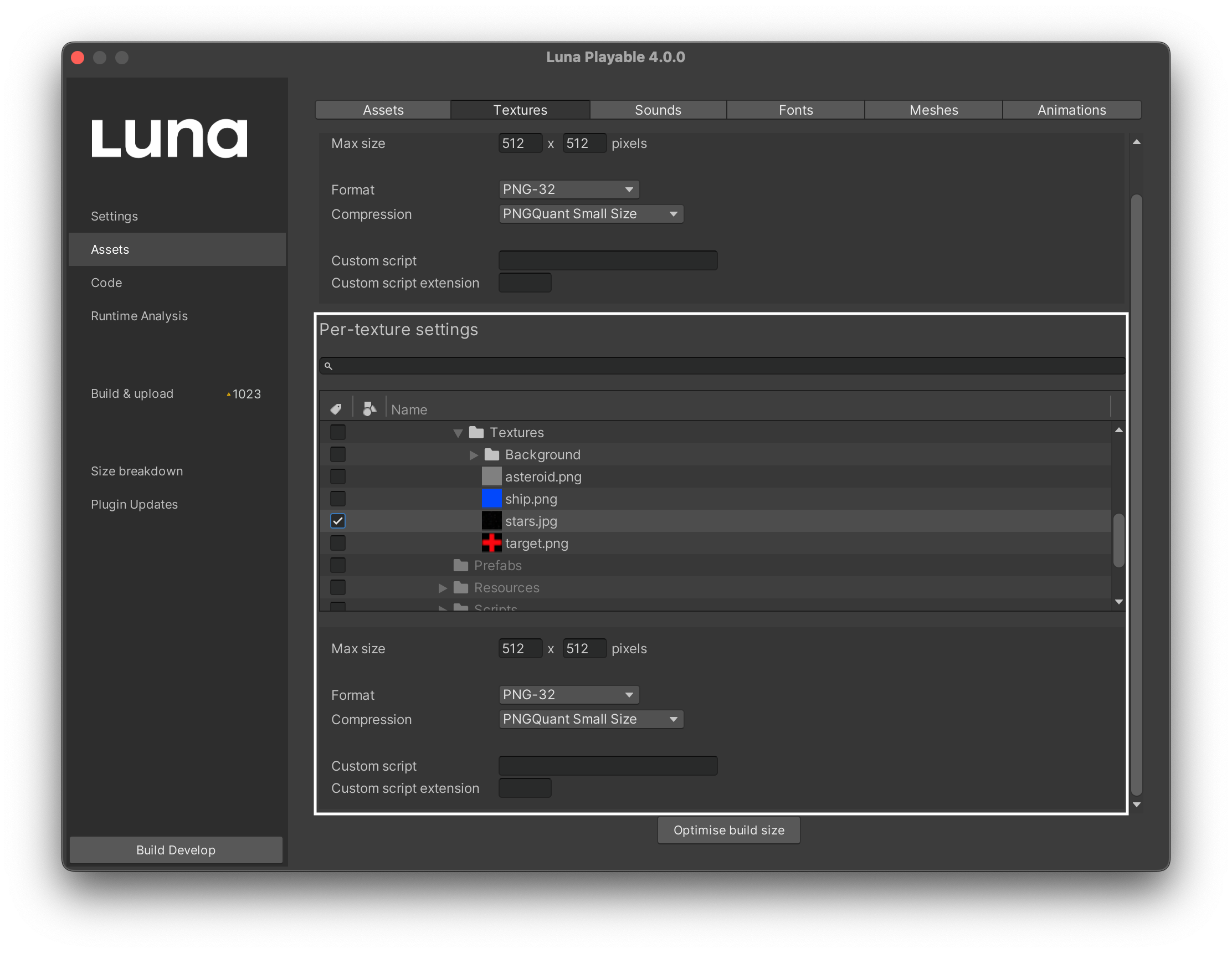The width and height of the screenshot is (1232, 953).
Task: Click the warning icon beside 1023
Action: (228, 394)
